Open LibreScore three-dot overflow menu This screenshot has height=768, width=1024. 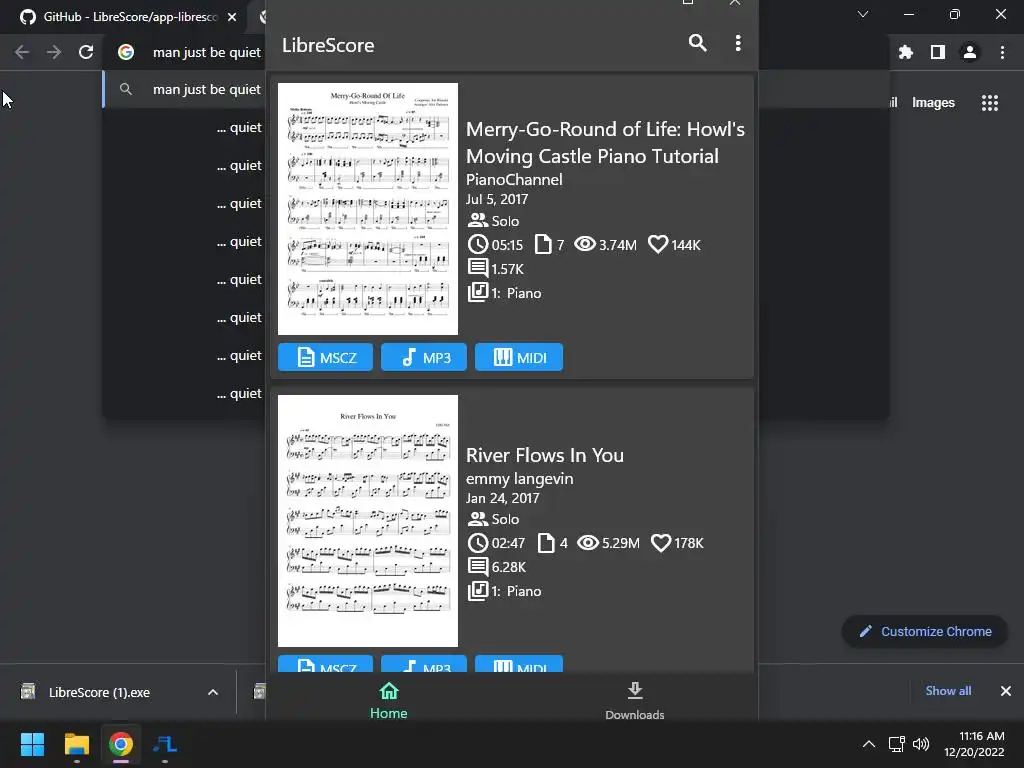pyautogui.click(x=738, y=43)
